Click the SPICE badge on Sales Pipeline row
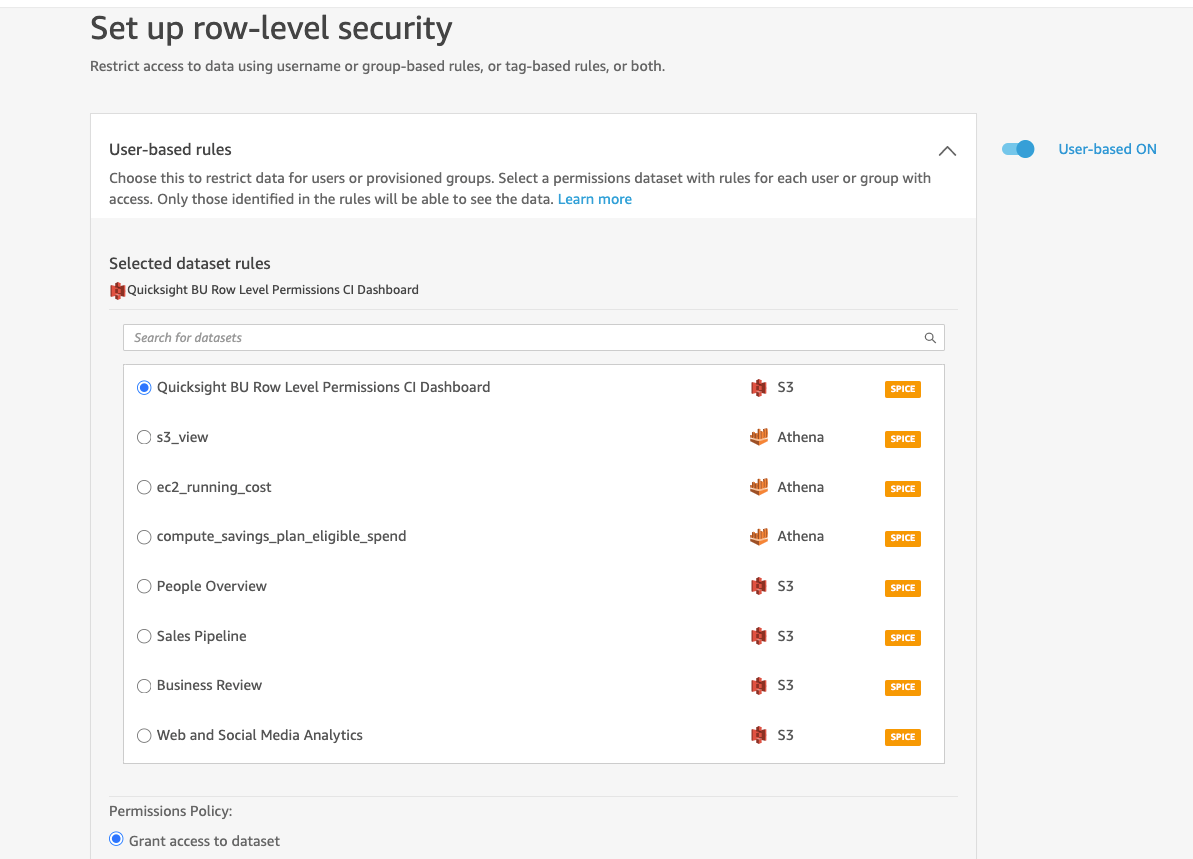The width and height of the screenshot is (1193, 859). [x=902, y=638]
